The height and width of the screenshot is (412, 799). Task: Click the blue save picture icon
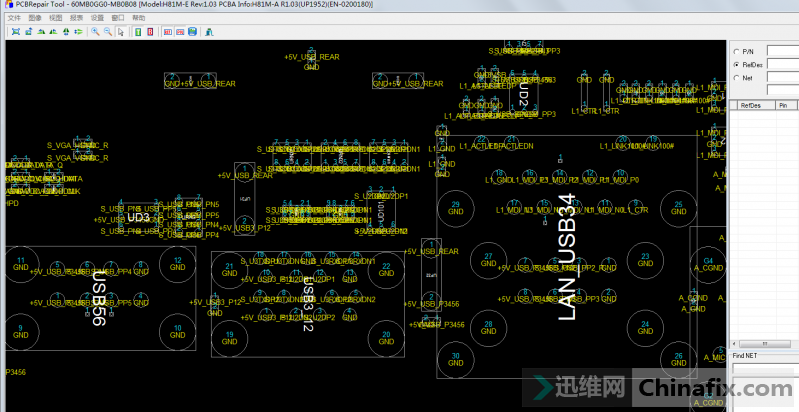pyautogui.click(x=192, y=32)
